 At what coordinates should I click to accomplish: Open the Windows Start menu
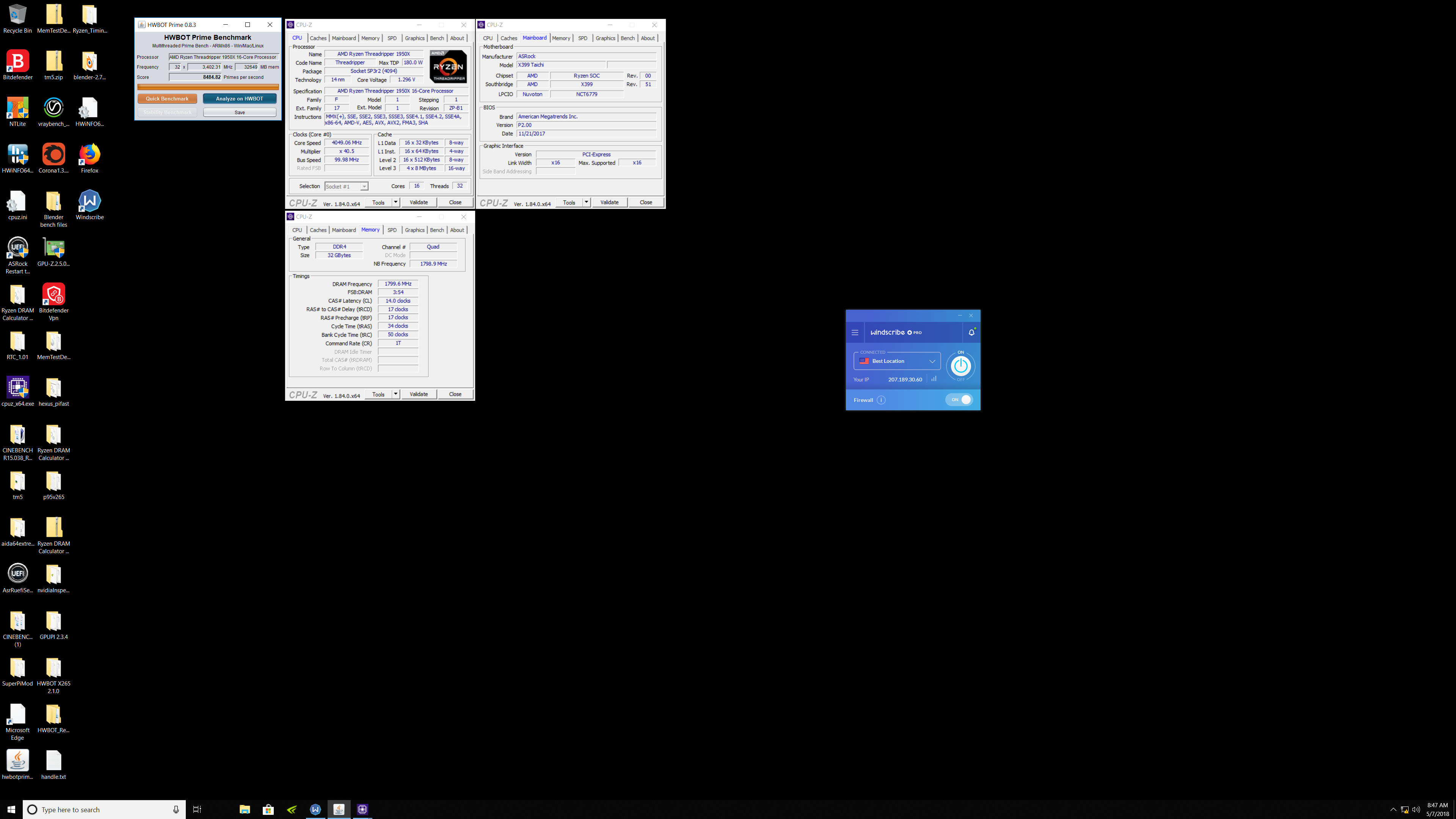point(11,810)
